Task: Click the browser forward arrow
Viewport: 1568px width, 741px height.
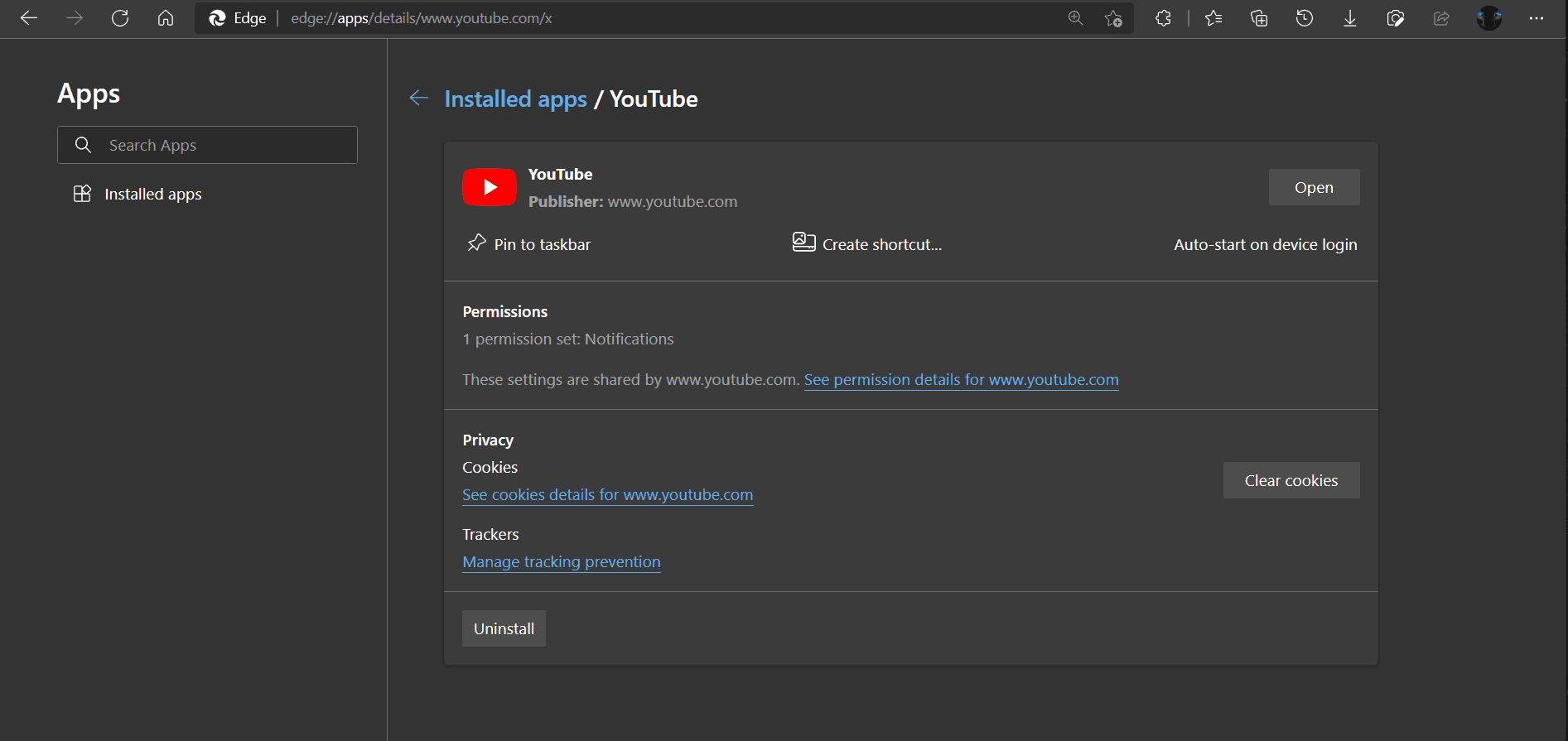Action: tap(75, 18)
